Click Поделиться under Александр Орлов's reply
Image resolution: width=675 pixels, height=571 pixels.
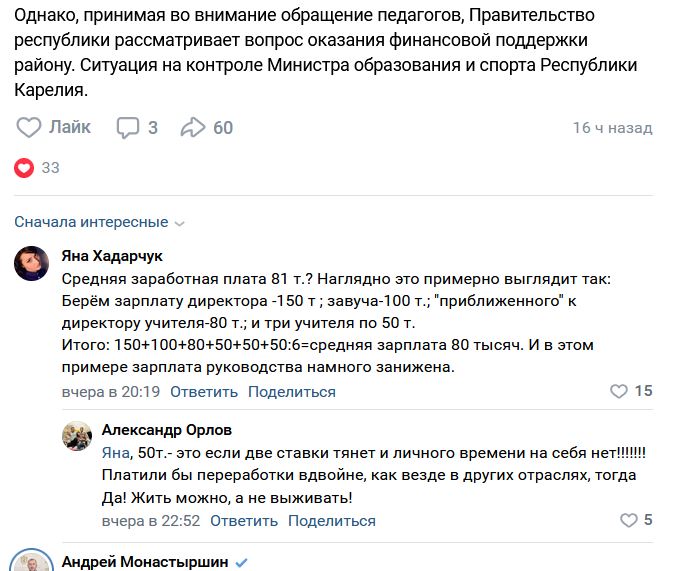(332, 521)
